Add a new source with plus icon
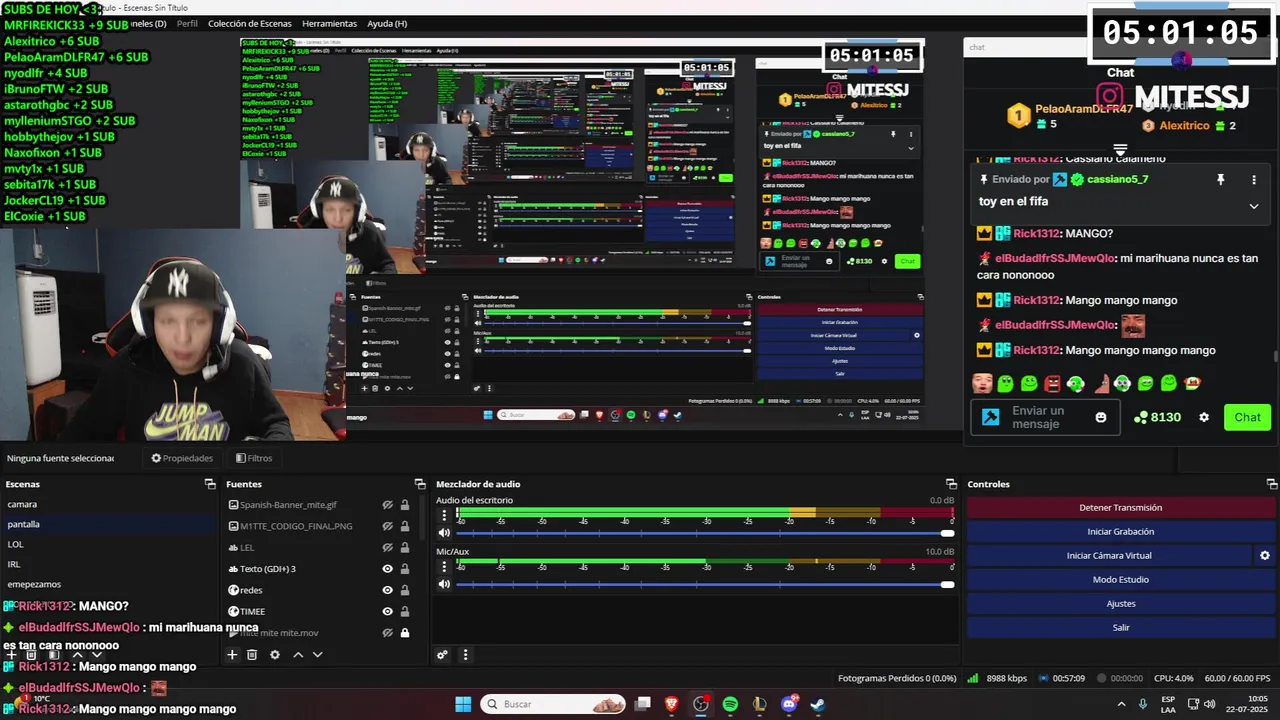Image resolution: width=1280 pixels, height=720 pixels. (232, 655)
